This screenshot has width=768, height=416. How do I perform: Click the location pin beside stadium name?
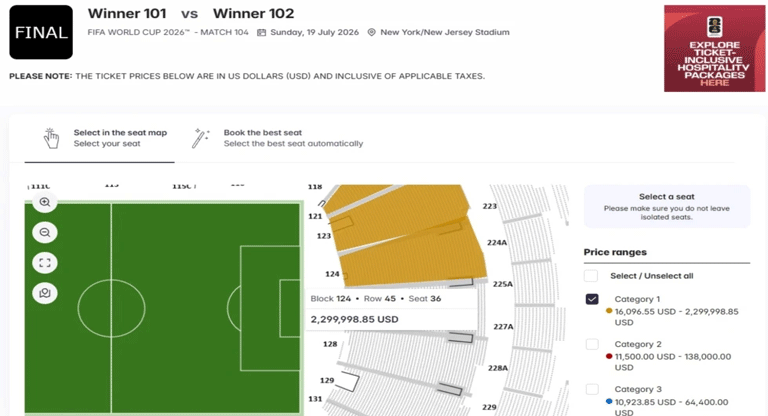point(371,32)
